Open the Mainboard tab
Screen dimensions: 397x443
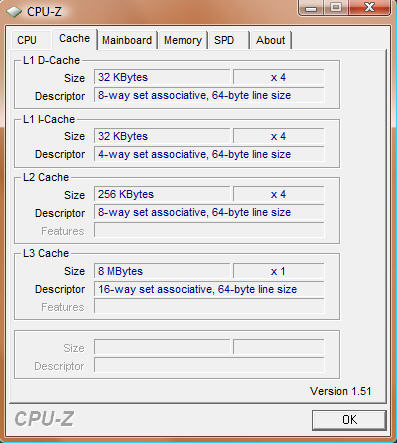[127, 40]
